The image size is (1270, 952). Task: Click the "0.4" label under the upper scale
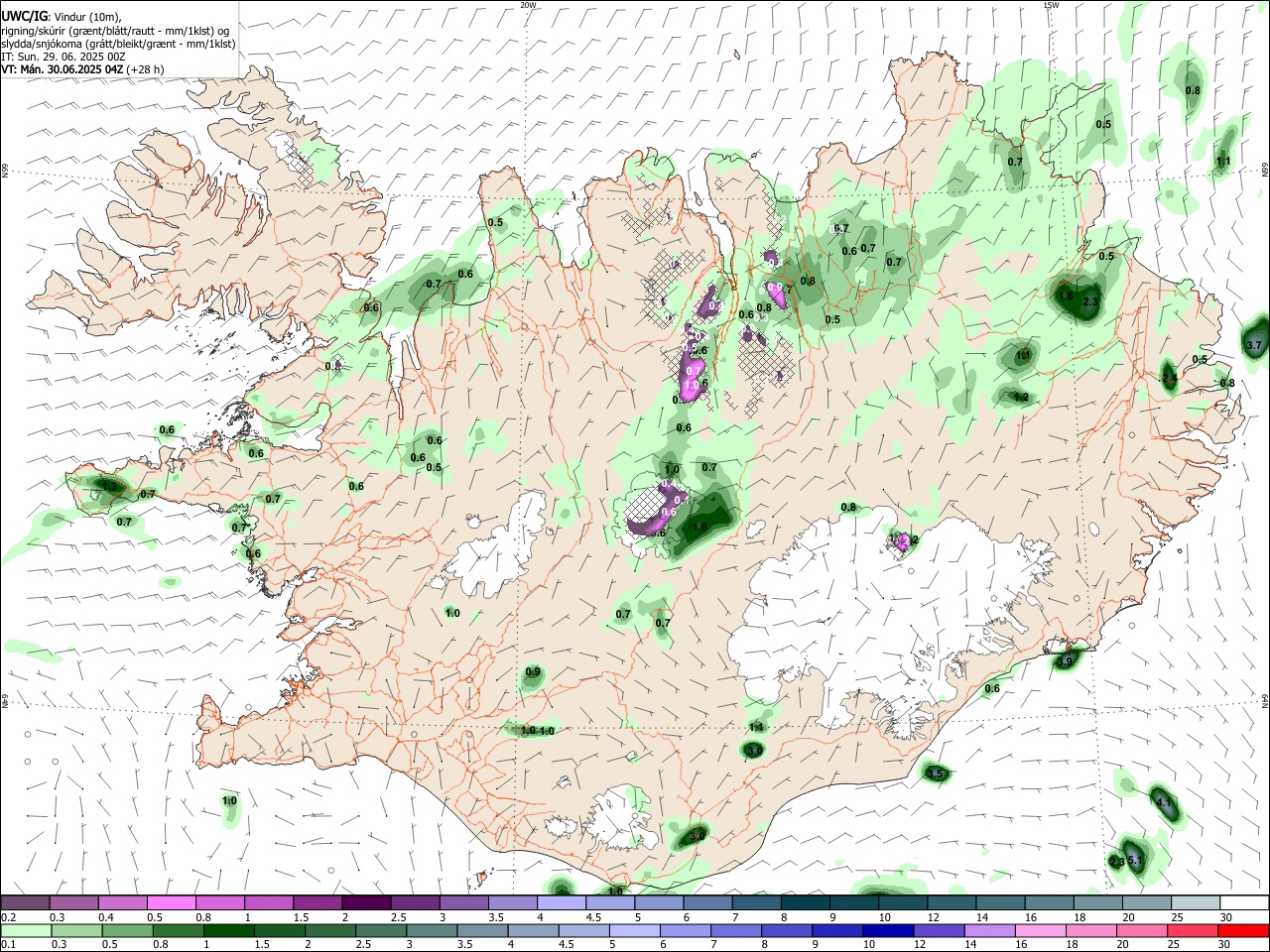(x=106, y=917)
